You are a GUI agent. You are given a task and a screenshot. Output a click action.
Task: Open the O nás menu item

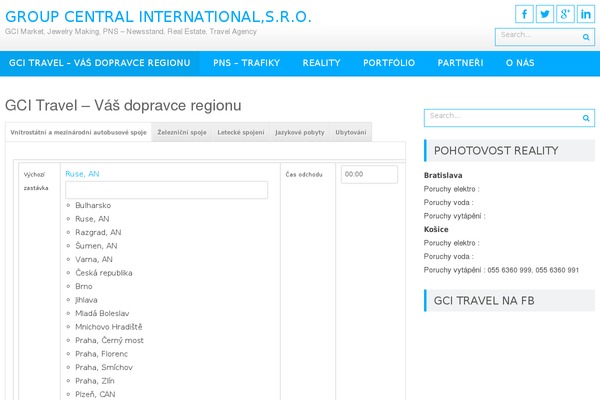(x=520, y=63)
